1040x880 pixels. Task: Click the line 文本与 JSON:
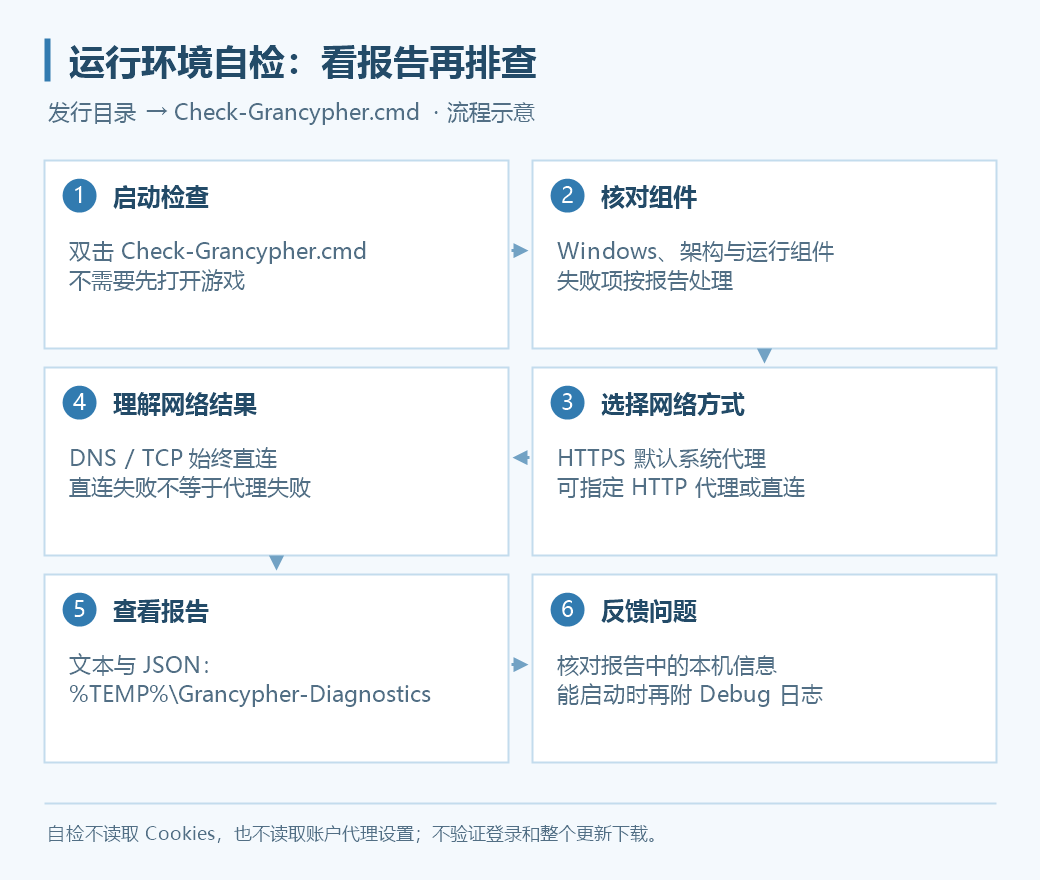point(140,665)
